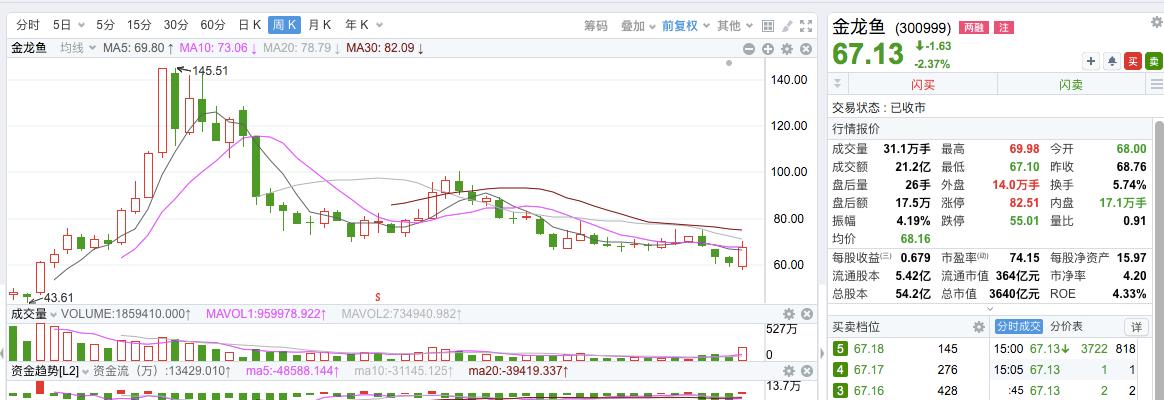Select the 分价表 tab
Viewport: 1164px width, 400px height.
1067,327
